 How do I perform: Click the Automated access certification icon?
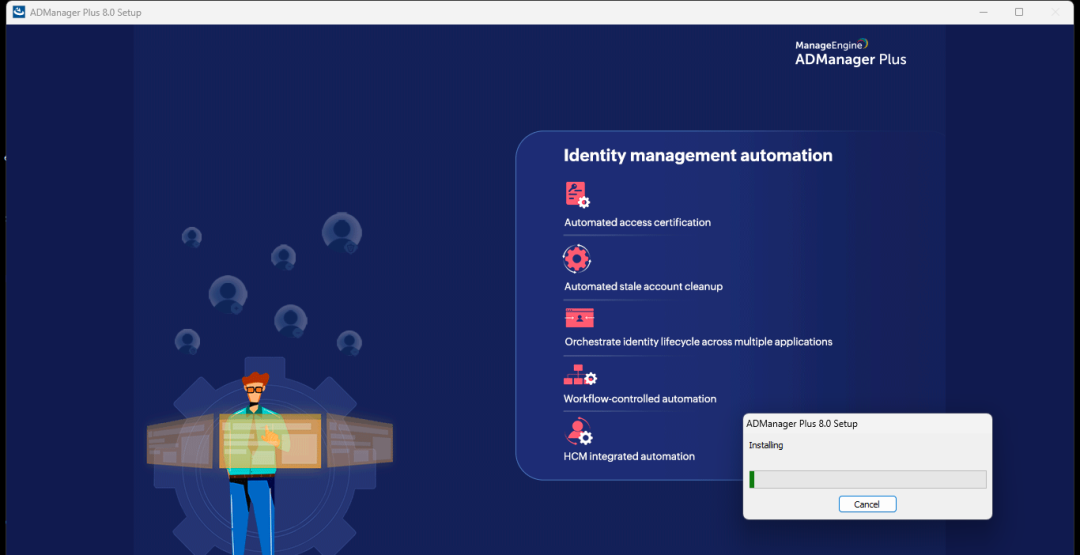577,195
